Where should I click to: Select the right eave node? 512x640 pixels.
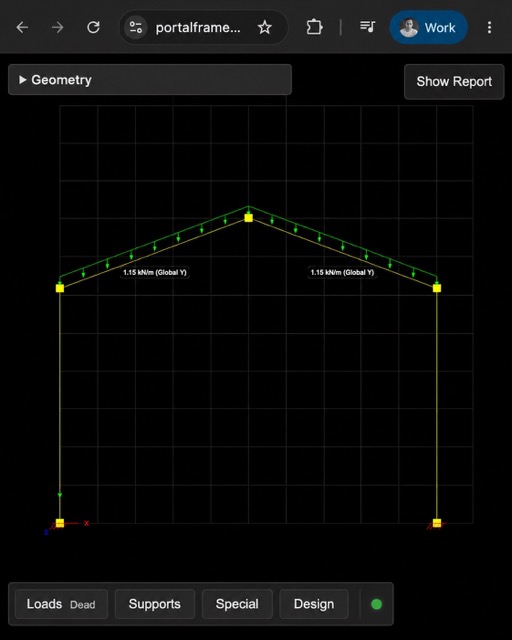437,289
